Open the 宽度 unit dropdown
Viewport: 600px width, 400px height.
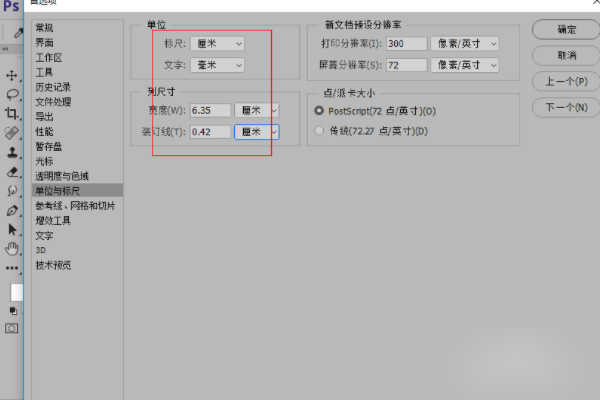[x=257, y=110]
